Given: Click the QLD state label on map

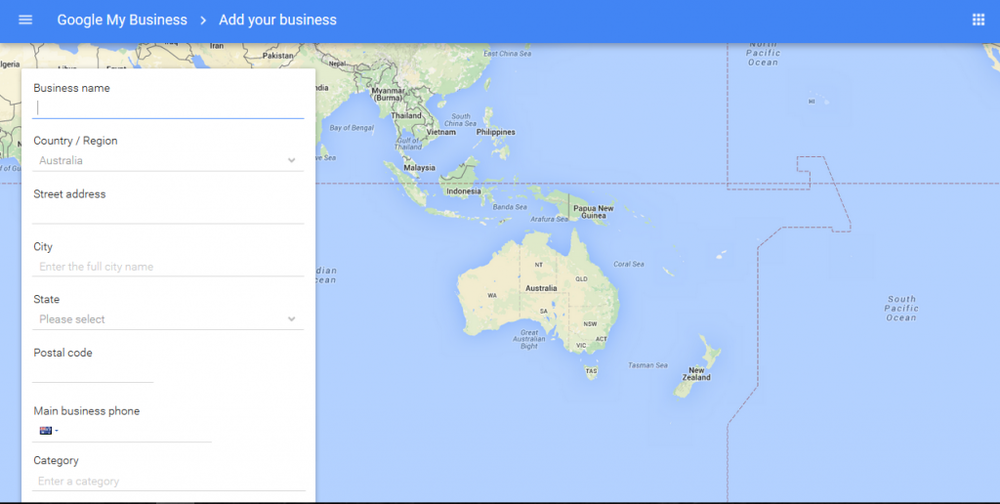Looking at the screenshot, I should (x=581, y=279).
